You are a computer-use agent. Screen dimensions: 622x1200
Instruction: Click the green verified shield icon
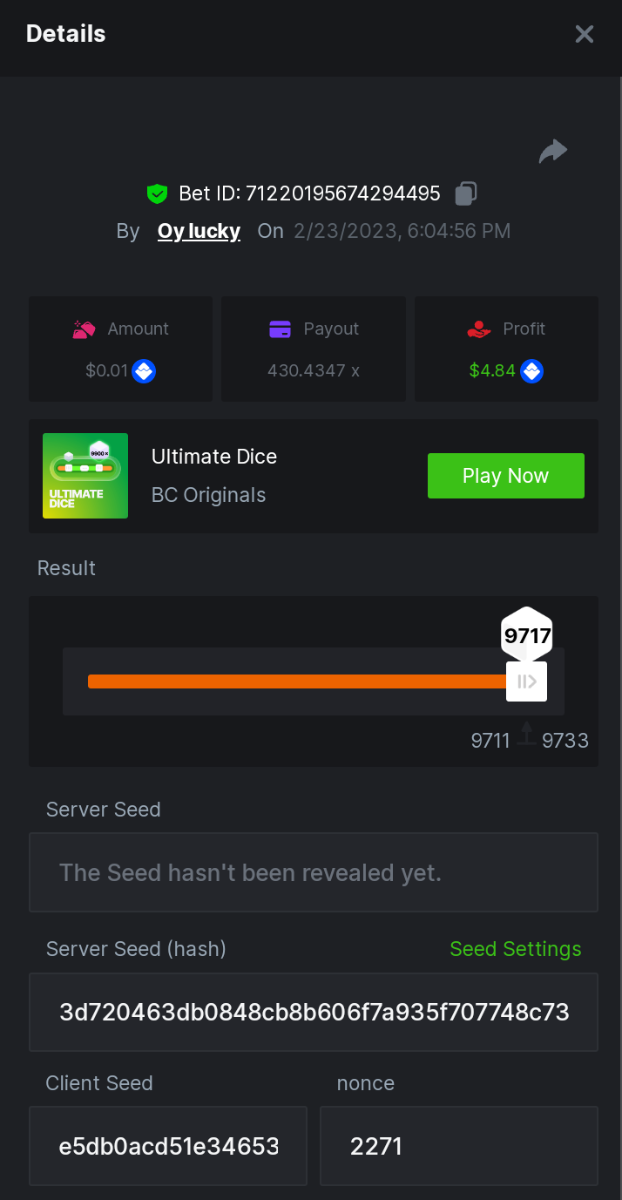tap(156, 193)
